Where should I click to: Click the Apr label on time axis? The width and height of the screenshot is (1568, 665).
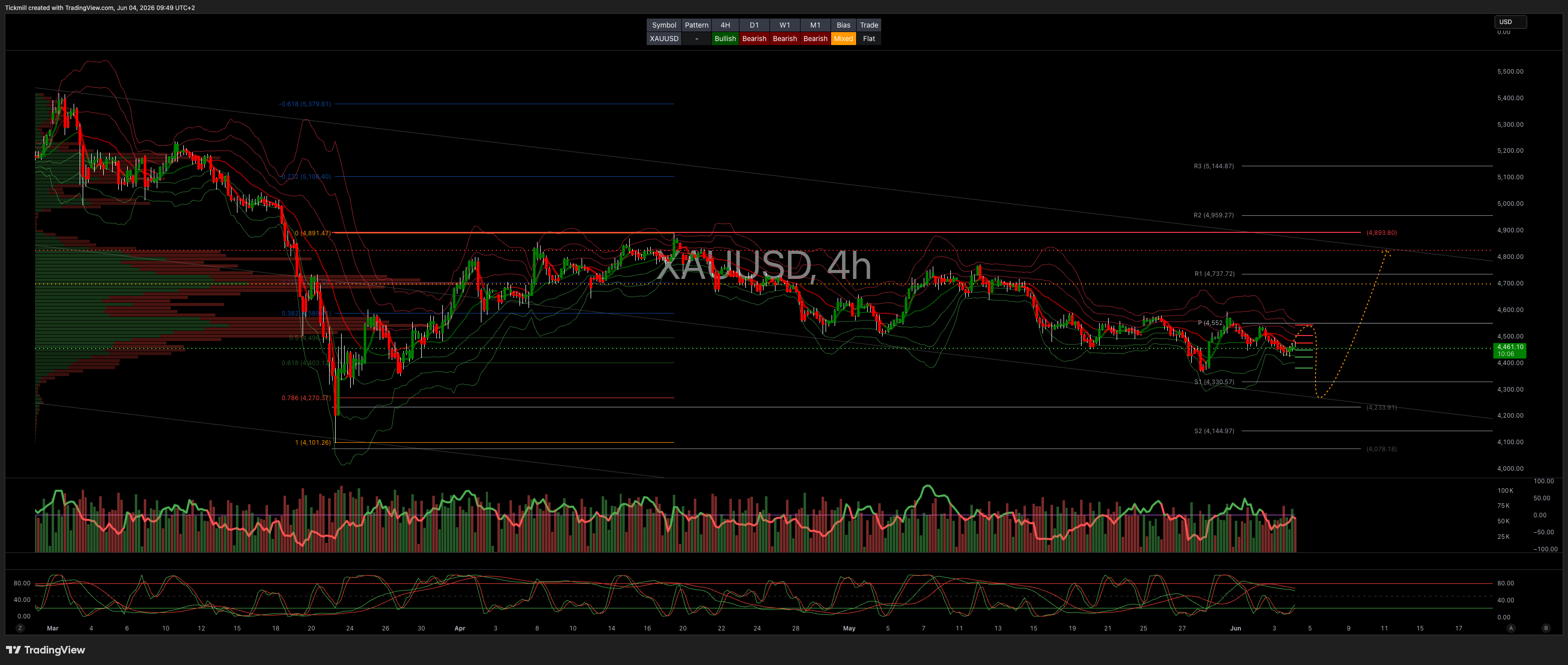tap(459, 628)
